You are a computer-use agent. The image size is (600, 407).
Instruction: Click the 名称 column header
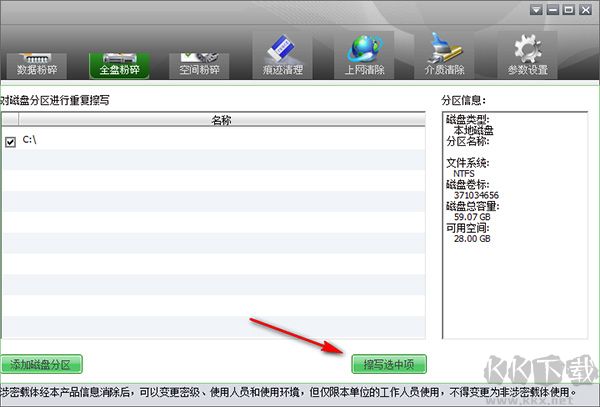(x=222, y=120)
